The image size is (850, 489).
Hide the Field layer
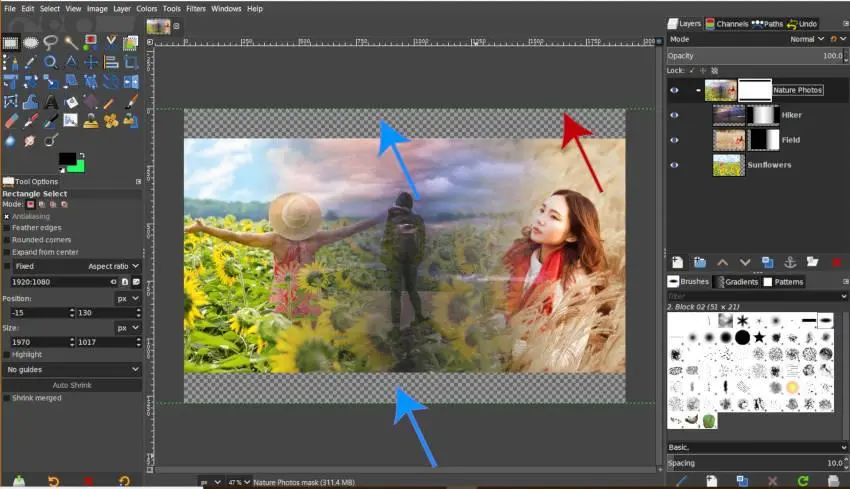point(674,140)
